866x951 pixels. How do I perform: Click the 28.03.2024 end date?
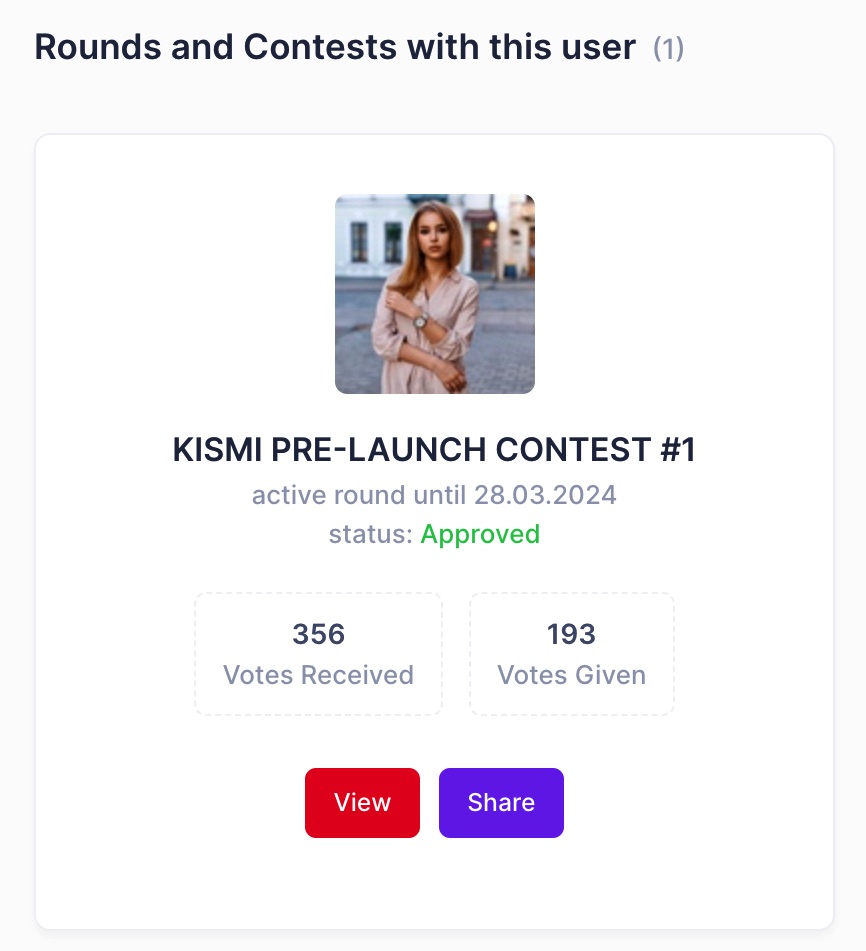pyautogui.click(x=545, y=495)
